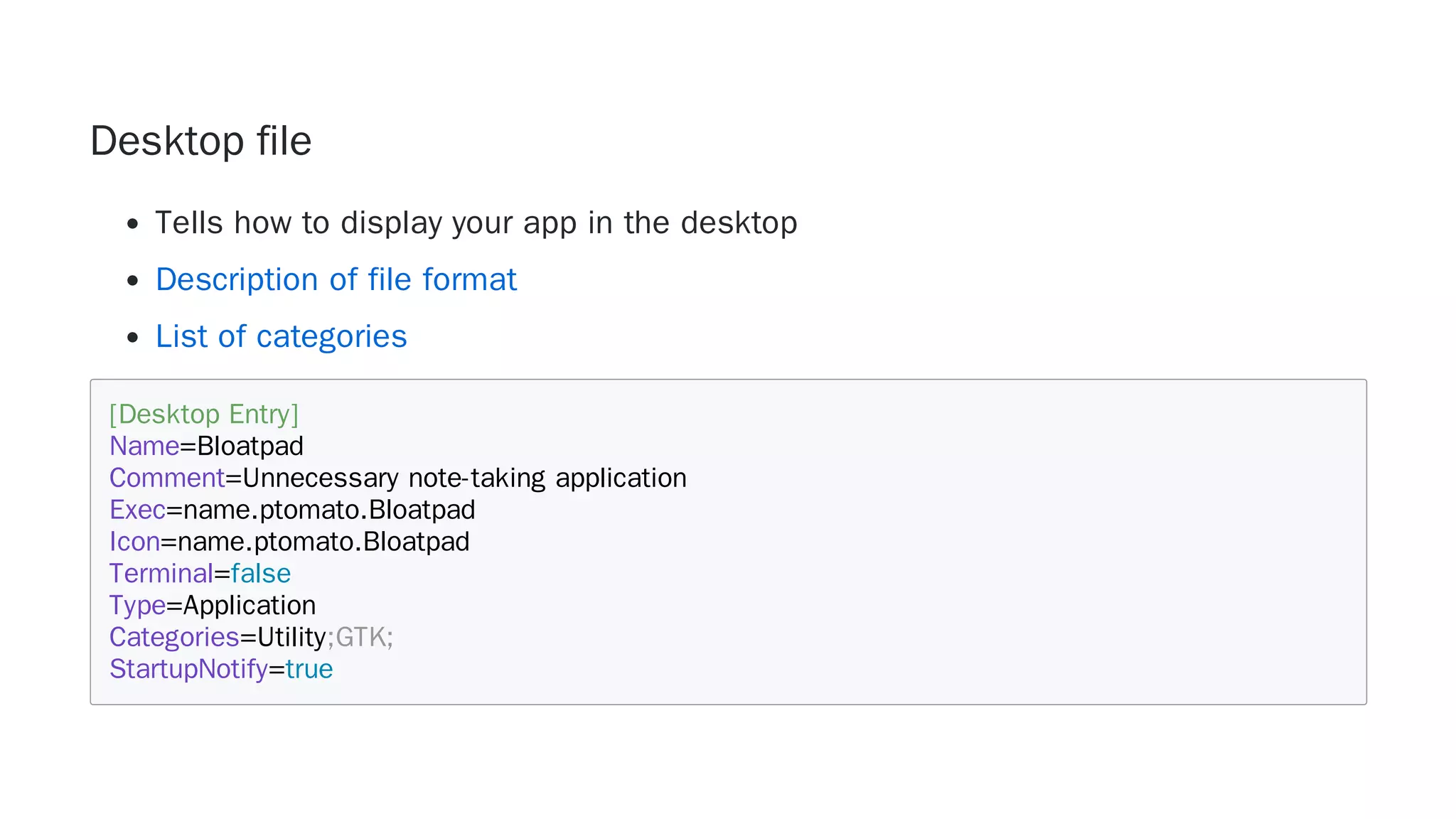Click the Exec value 'name.ptomato.Bloatpad'

pyautogui.click(x=329, y=510)
